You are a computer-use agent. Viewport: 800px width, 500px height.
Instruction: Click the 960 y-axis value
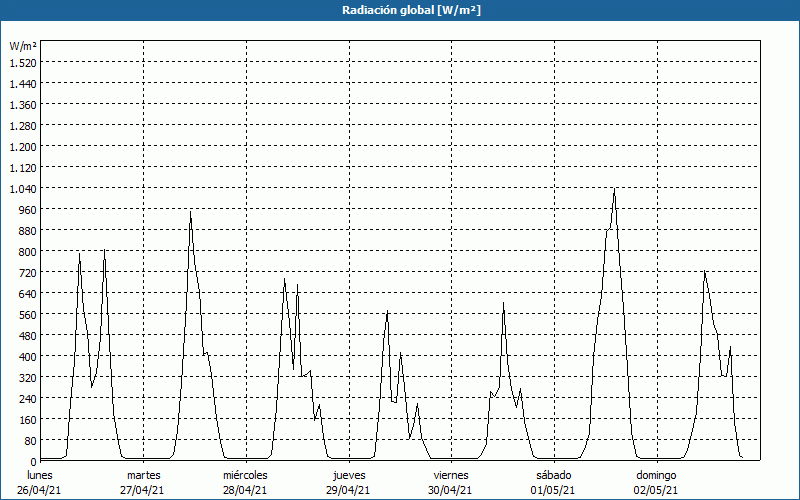coord(27,210)
